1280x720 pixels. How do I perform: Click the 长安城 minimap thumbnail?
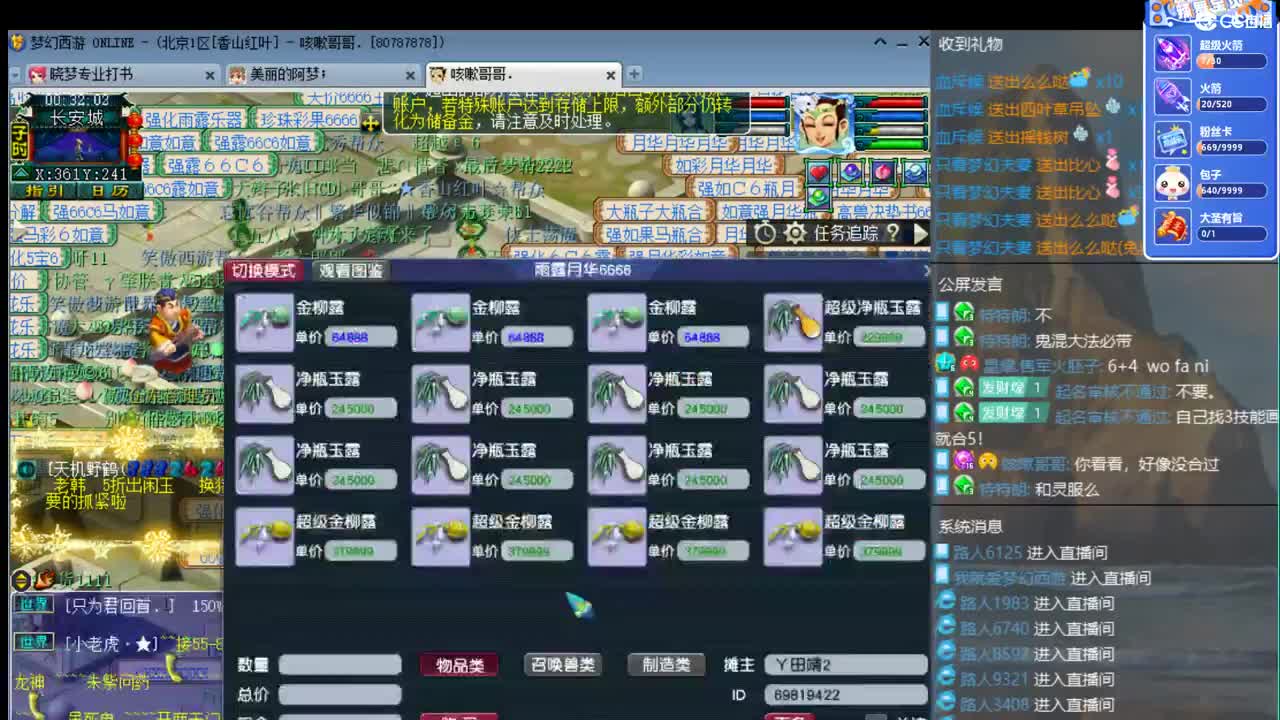pos(78,145)
